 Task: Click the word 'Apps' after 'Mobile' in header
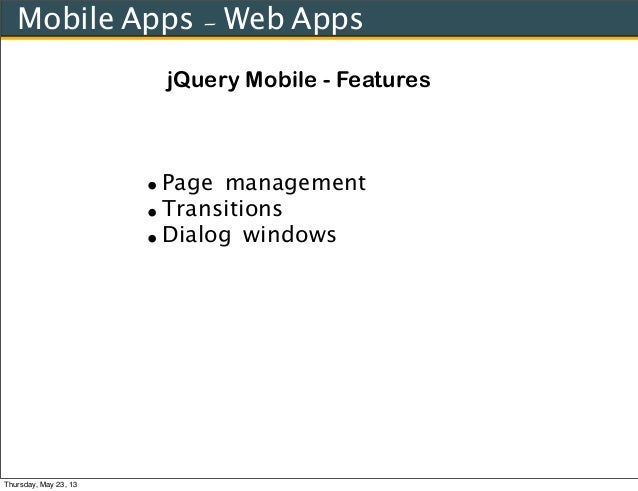click(157, 20)
